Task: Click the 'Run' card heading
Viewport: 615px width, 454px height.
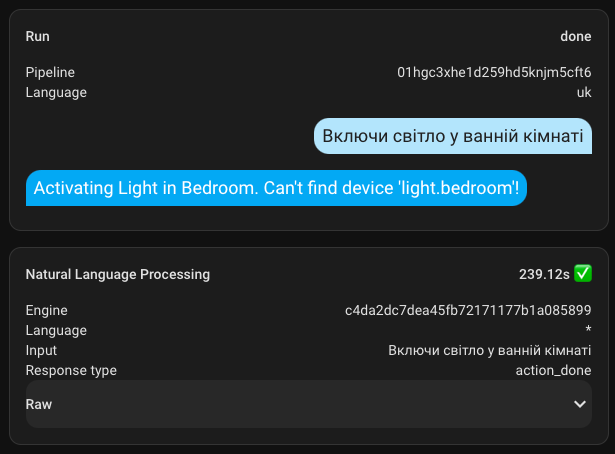Action: tap(38, 36)
